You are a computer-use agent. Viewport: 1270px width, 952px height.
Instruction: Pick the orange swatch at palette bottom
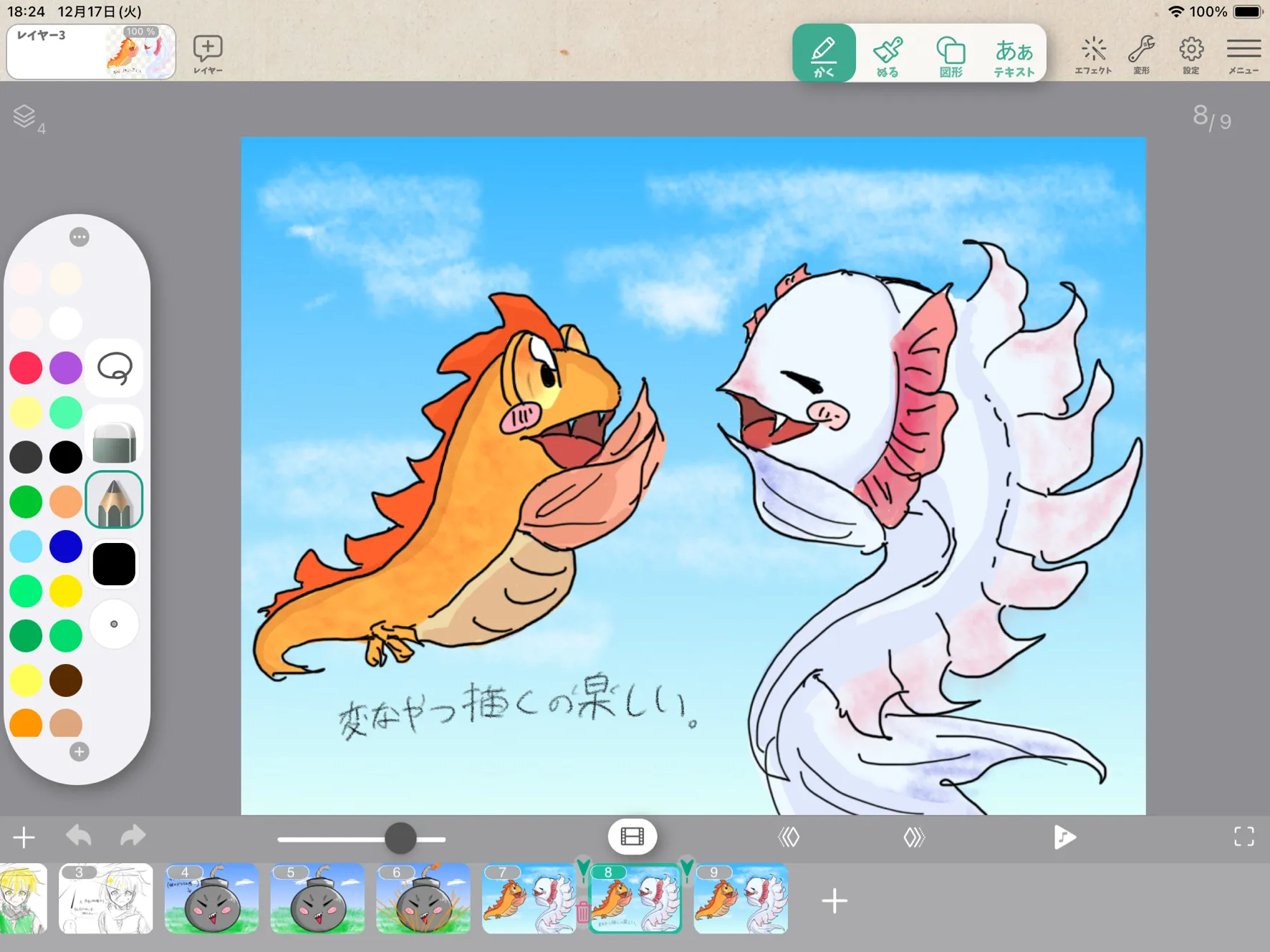26,723
